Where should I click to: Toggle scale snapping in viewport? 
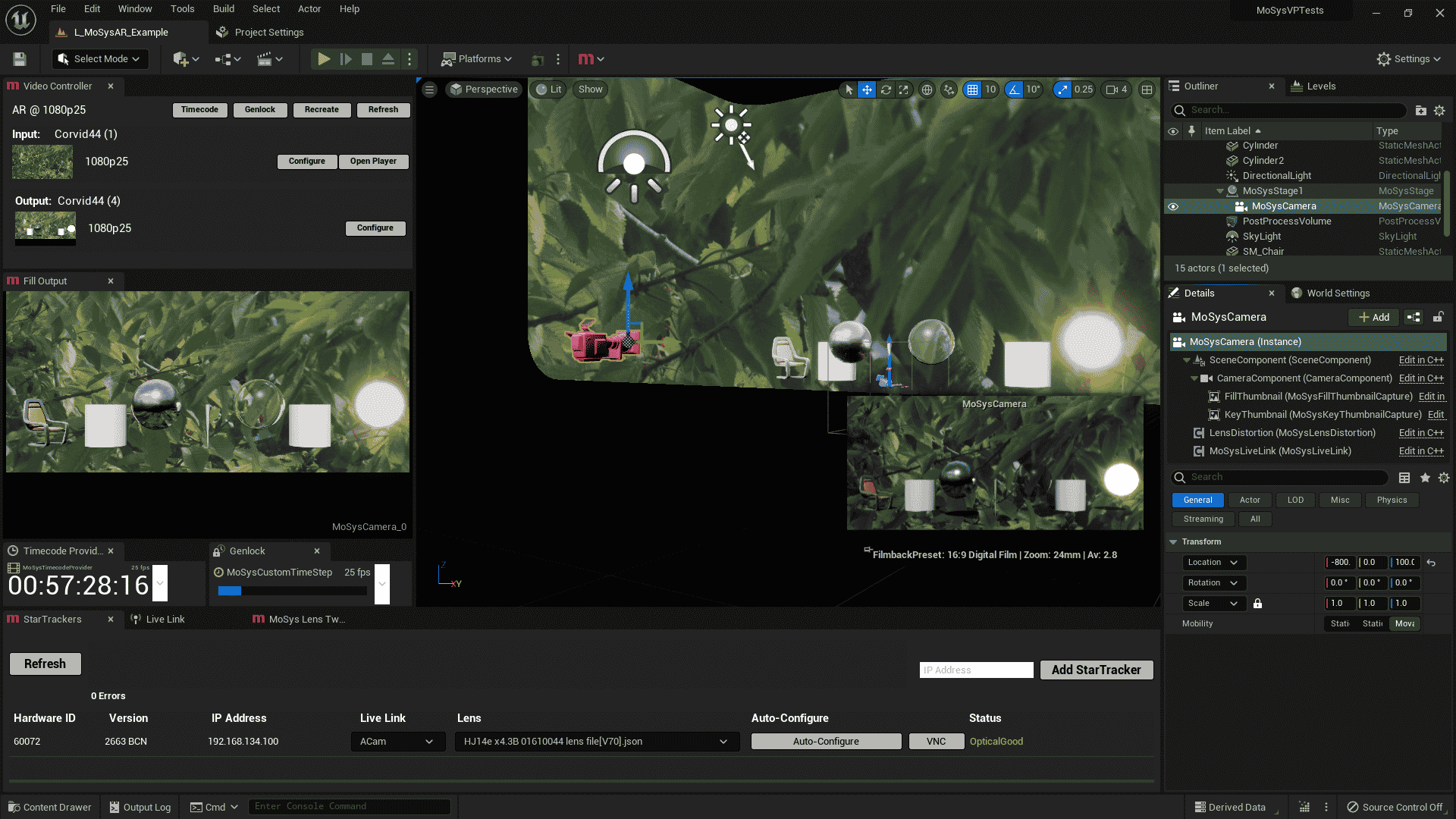(1062, 89)
